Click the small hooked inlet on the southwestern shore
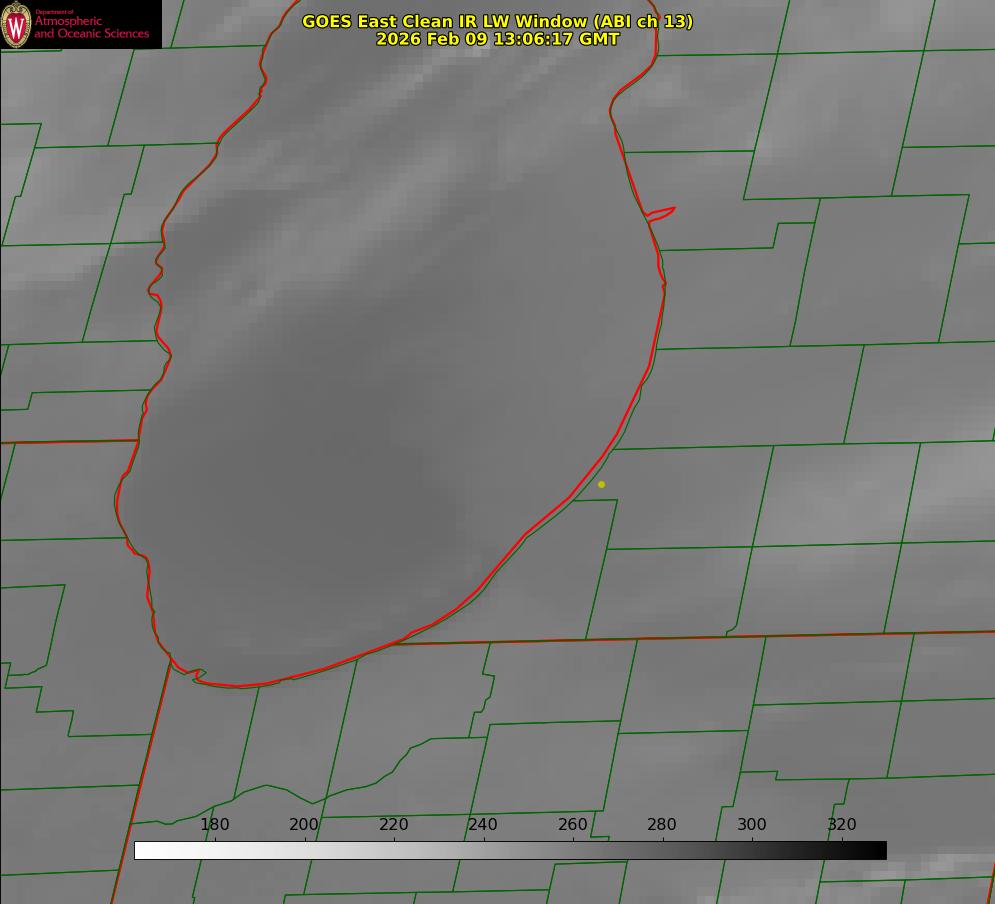 [x=197, y=675]
